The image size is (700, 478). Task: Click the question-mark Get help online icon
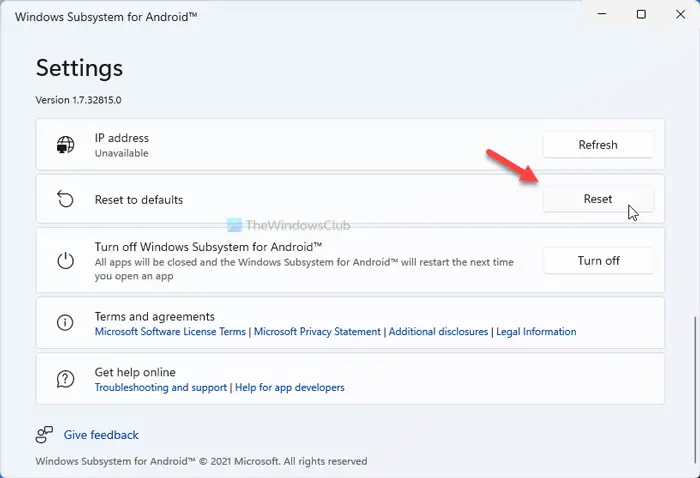(x=65, y=379)
